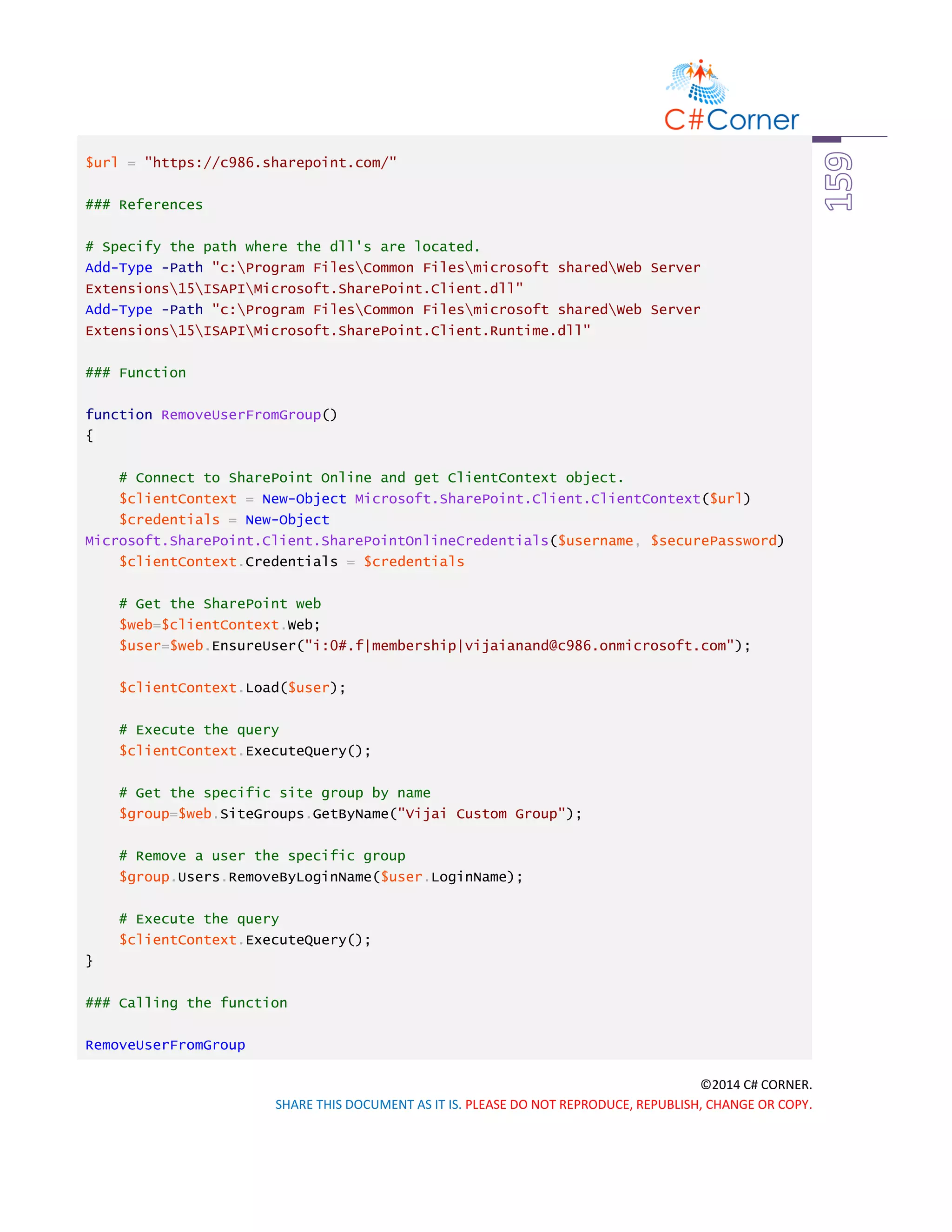Click the '### Function' comment

pos(135,373)
